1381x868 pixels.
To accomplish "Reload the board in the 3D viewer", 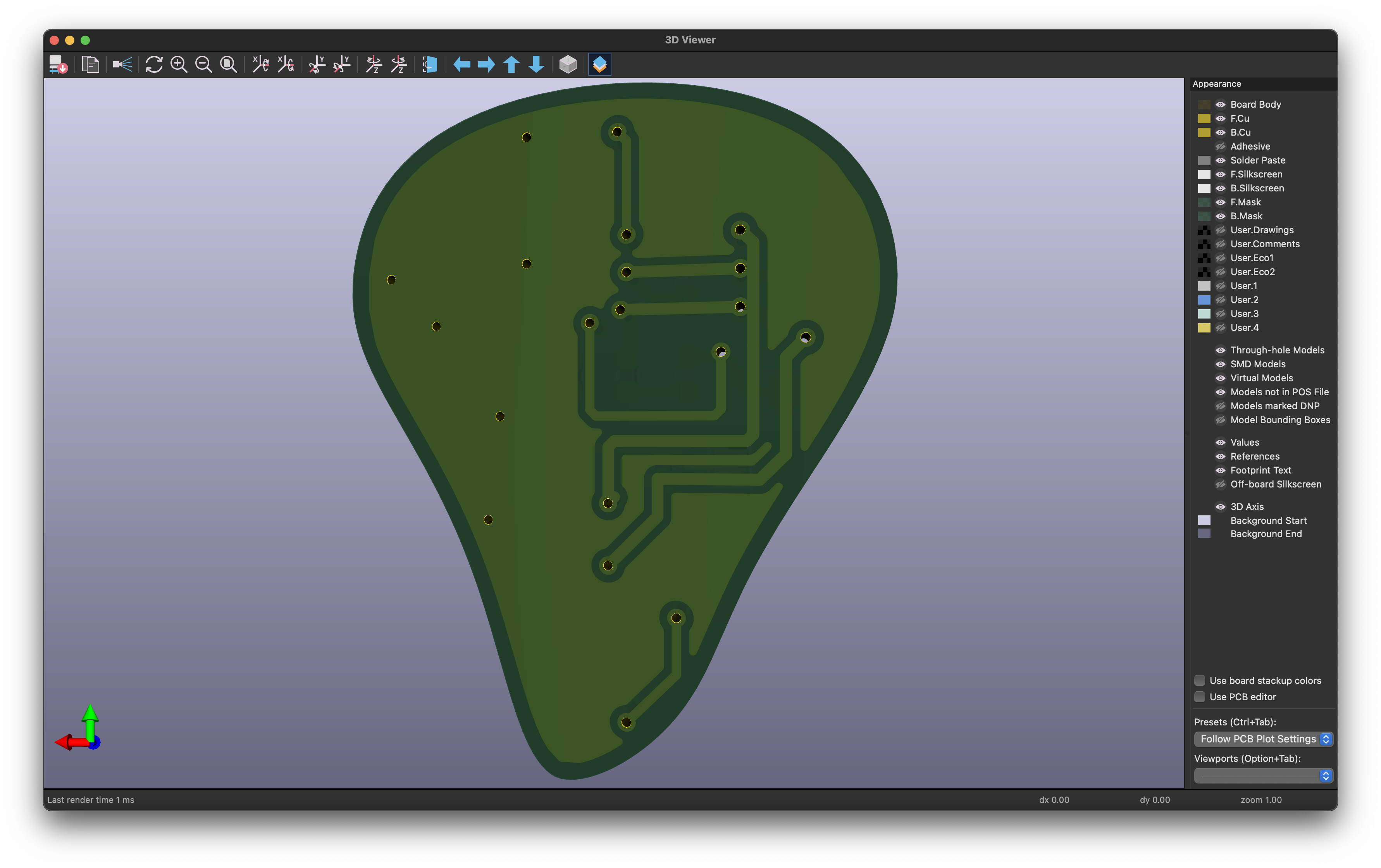I will coord(59,64).
